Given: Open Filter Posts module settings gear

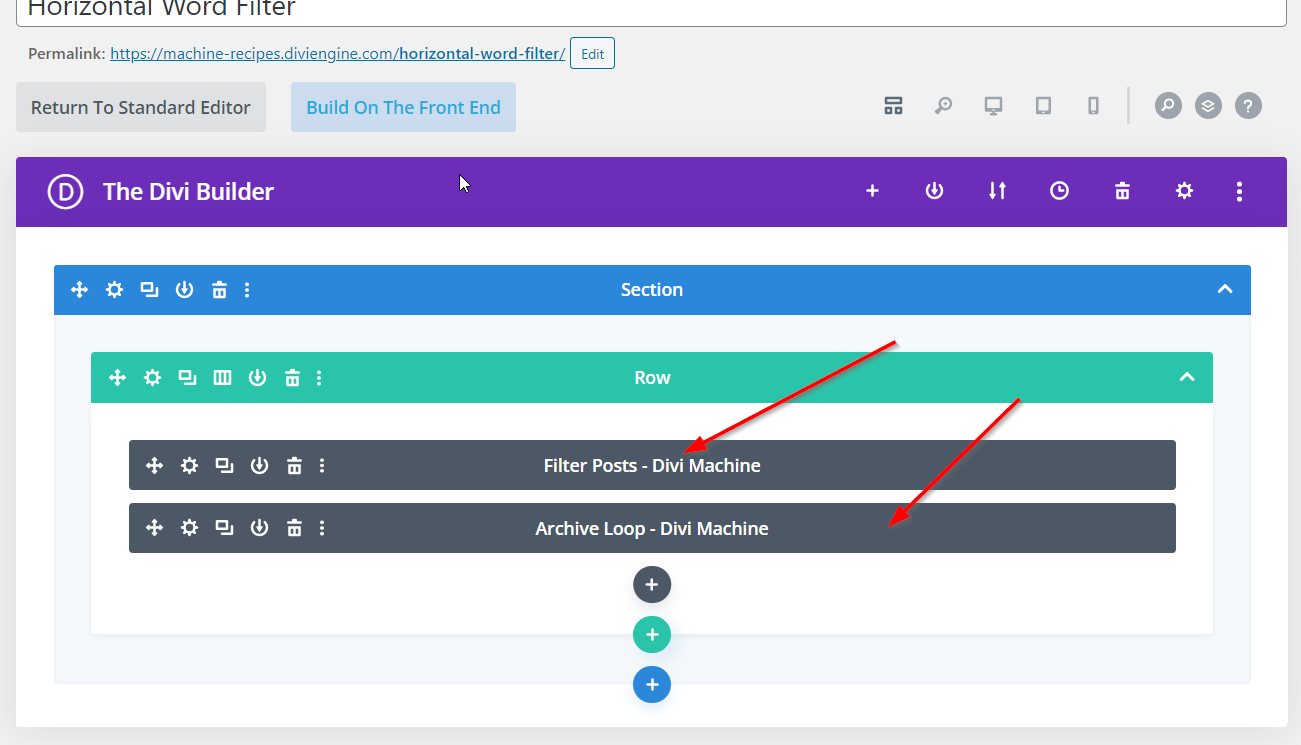Looking at the screenshot, I should pyautogui.click(x=189, y=466).
